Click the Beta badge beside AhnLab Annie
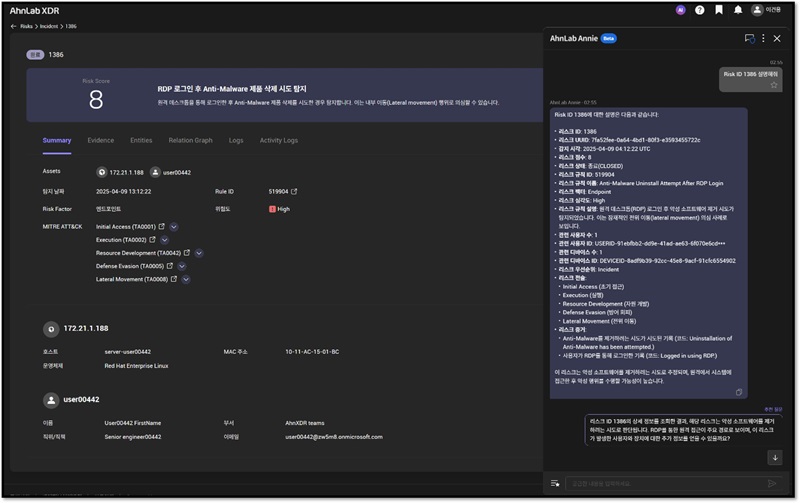 [609, 38]
